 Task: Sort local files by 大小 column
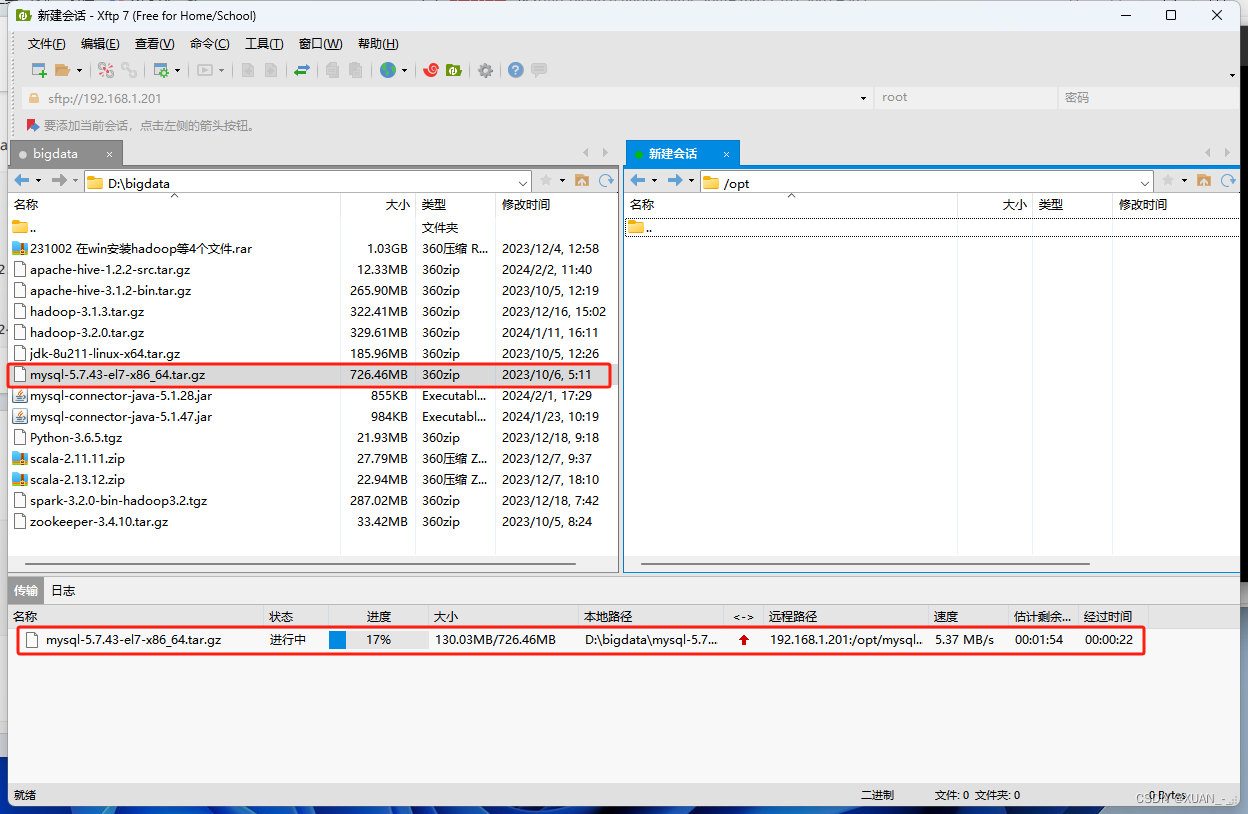point(378,204)
